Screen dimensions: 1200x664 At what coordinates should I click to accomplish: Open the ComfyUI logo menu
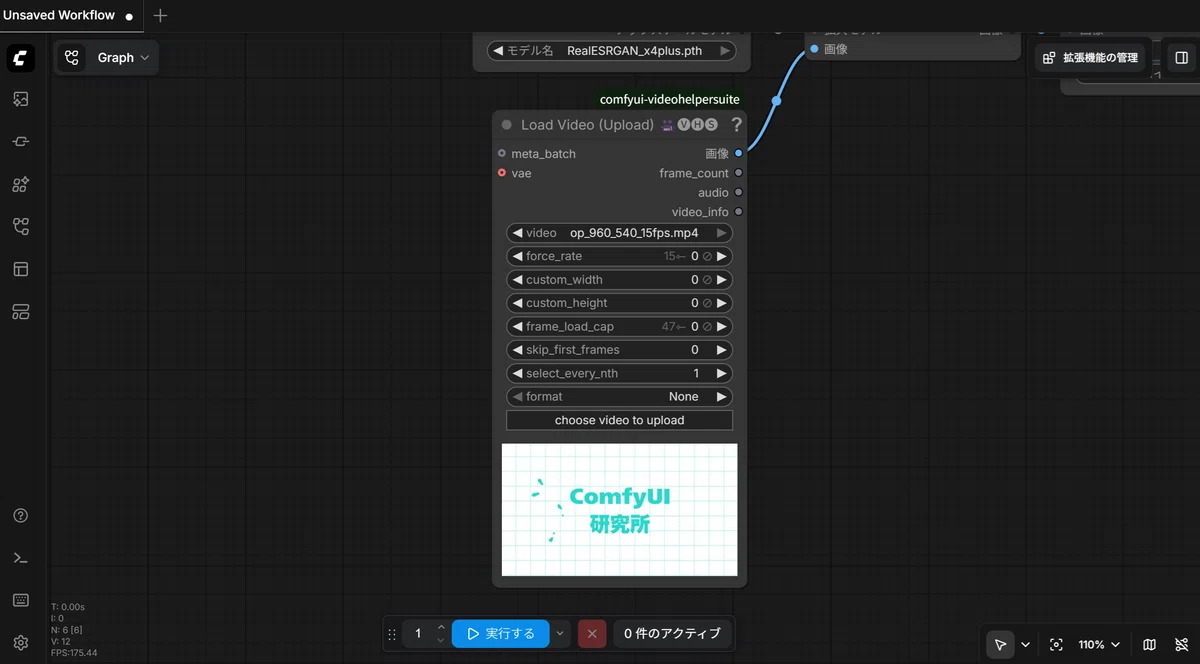coord(20,58)
